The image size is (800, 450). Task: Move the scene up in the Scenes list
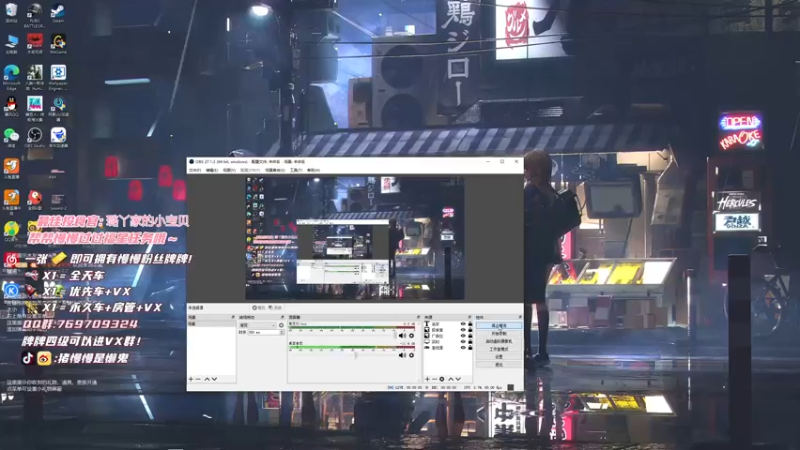tap(207, 379)
